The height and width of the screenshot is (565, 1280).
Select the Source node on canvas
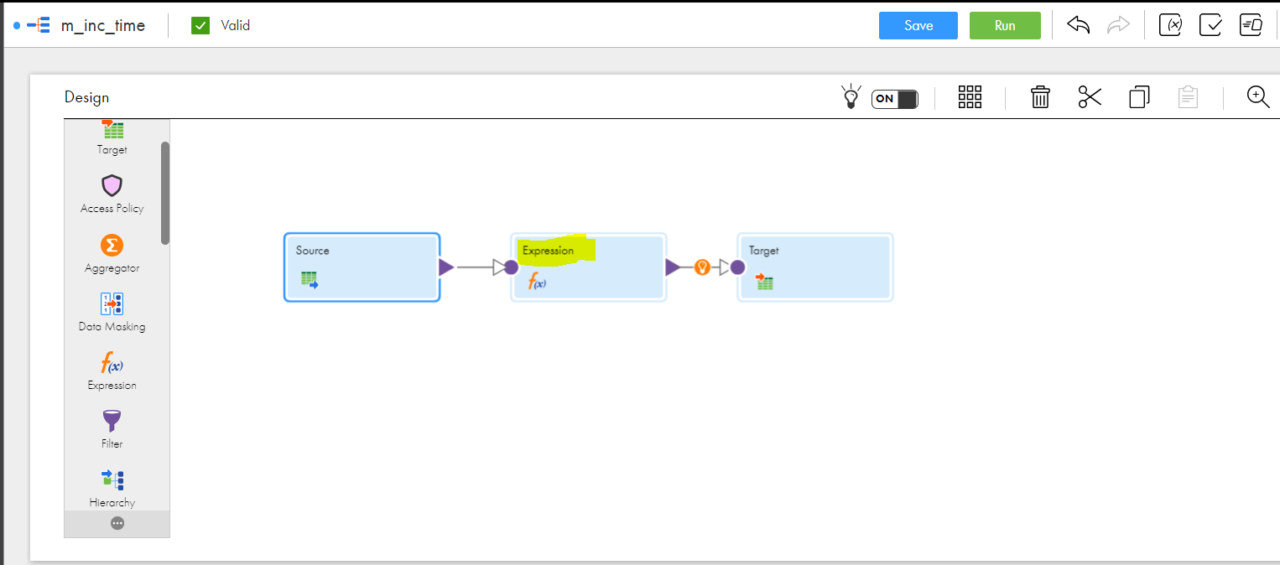tap(361, 267)
